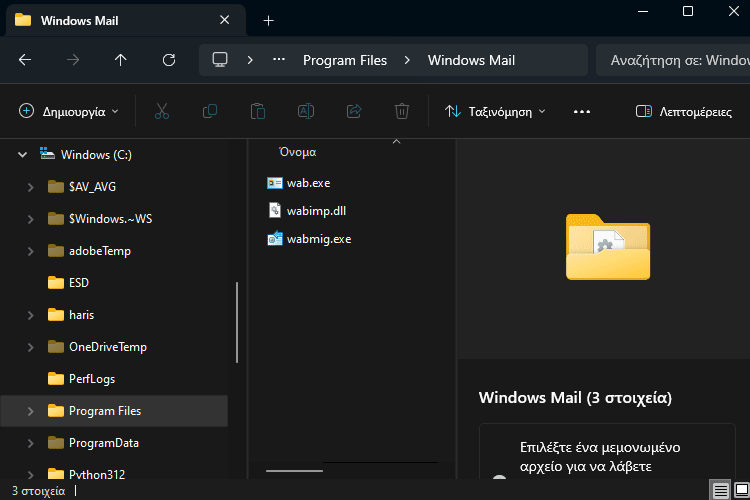Image resolution: width=750 pixels, height=500 pixels.
Task: Navigate to Program Files in breadcrumb
Action: click(x=345, y=60)
